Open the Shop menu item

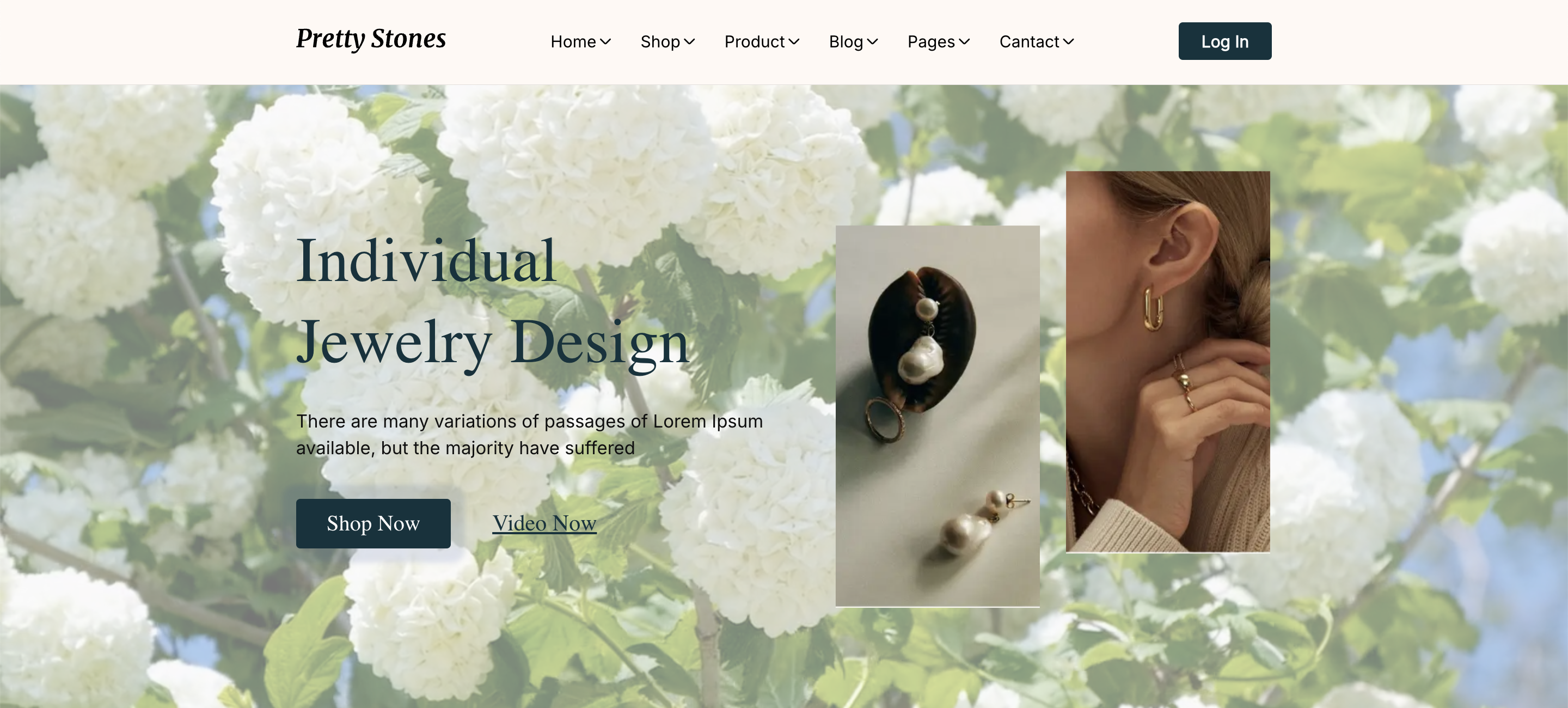pyautogui.click(x=660, y=41)
